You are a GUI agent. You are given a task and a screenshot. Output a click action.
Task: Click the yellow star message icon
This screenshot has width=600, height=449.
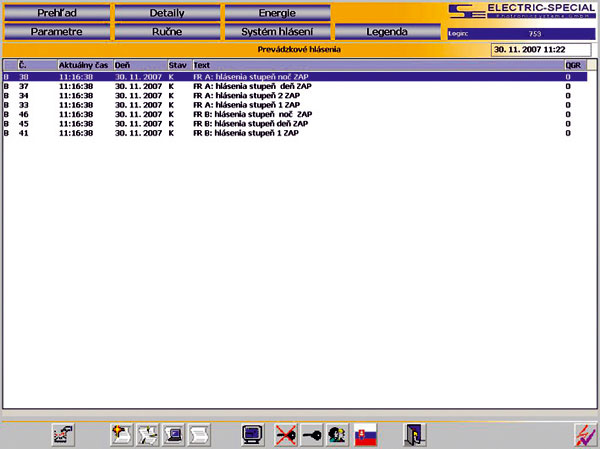point(122,434)
